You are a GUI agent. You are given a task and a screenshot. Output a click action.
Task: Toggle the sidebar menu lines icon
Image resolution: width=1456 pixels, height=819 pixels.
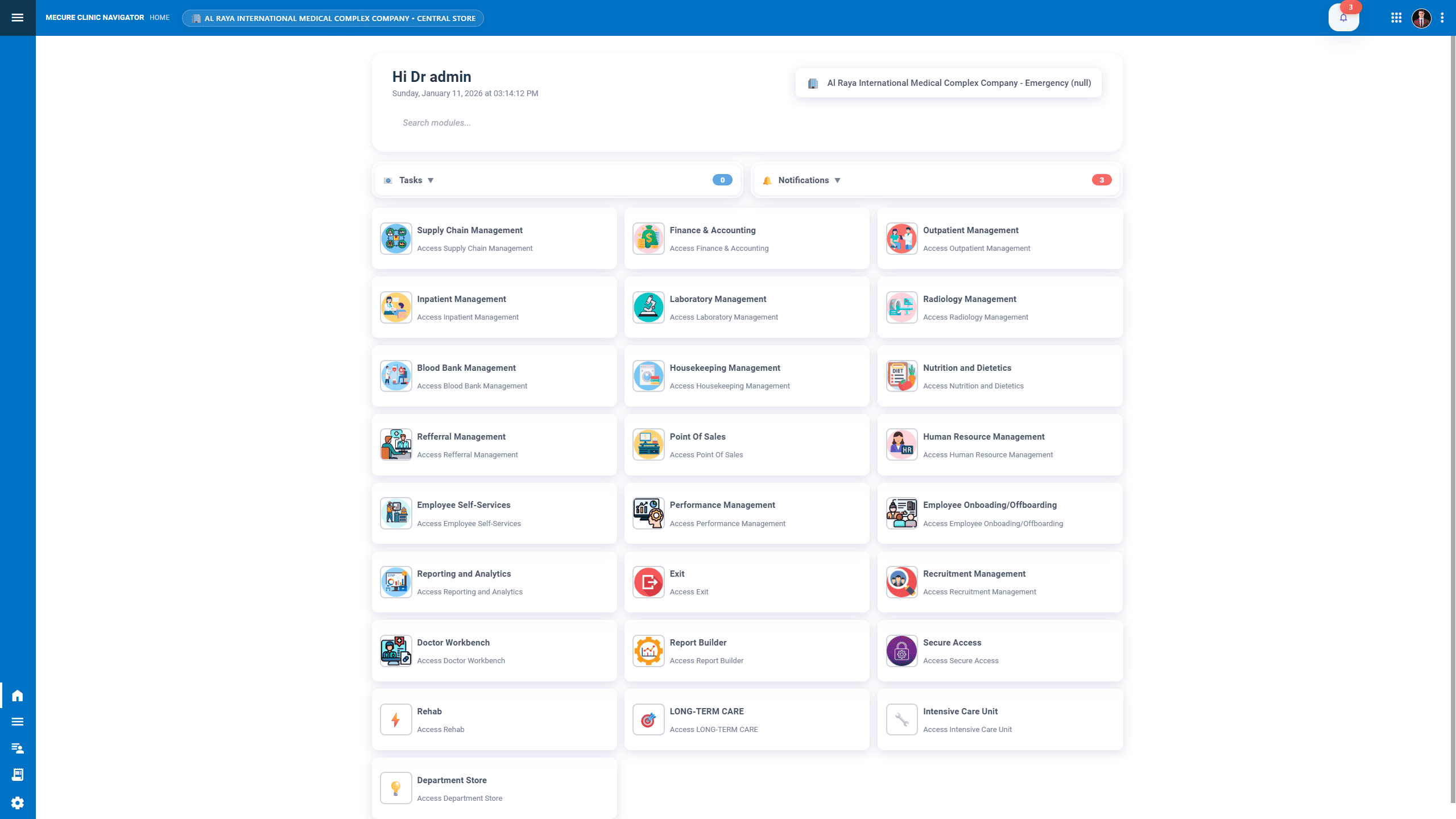tap(18, 721)
